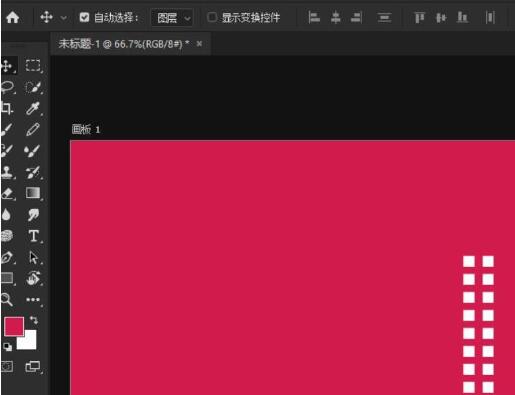Viewport: 515px width, 395px height.
Task: Select the Sponge tool
Action: click(x=7, y=236)
